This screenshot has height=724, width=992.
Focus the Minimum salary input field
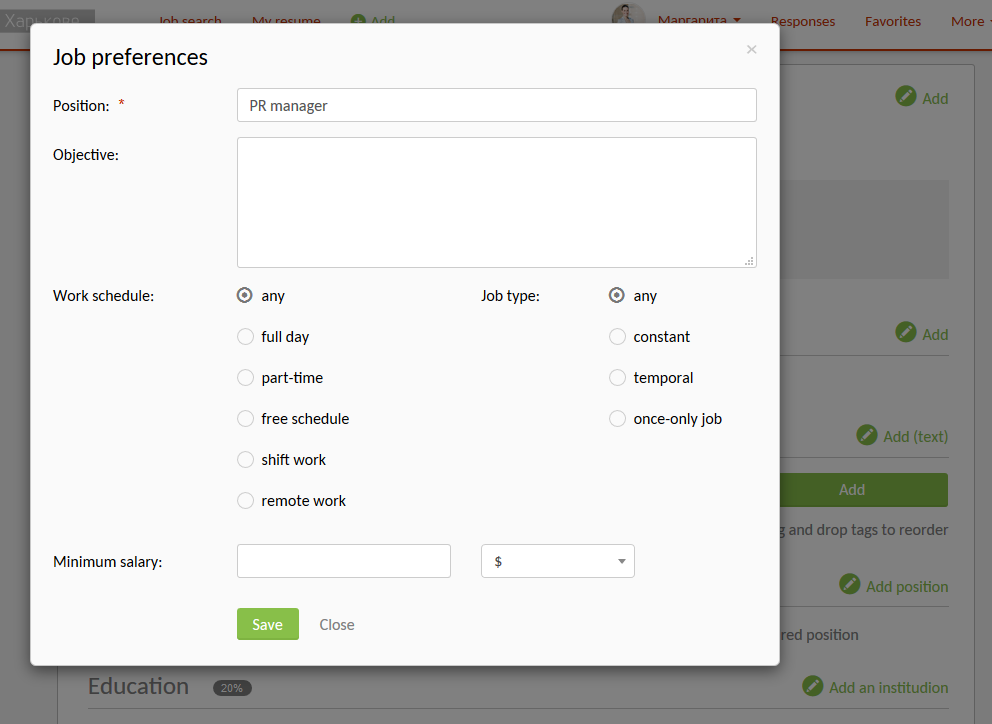pyautogui.click(x=343, y=562)
